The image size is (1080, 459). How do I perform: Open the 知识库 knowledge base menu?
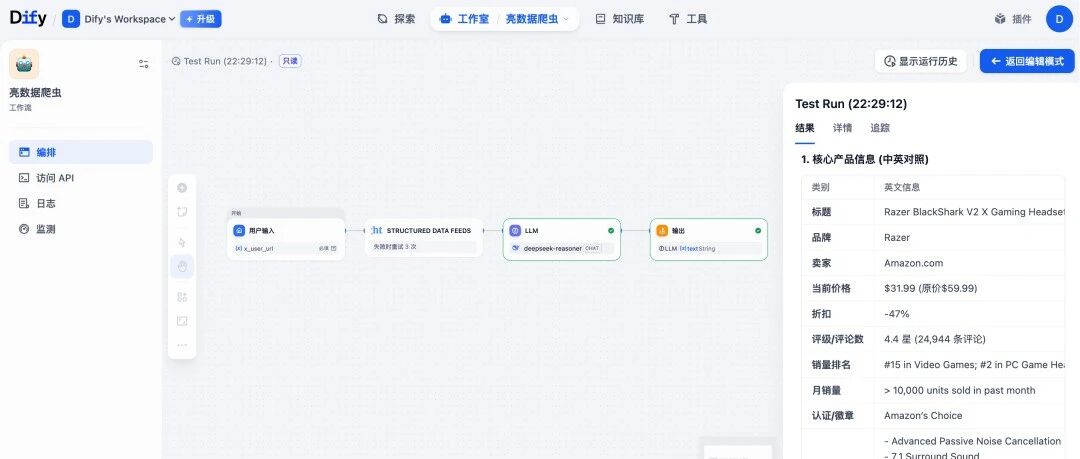point(619,19)
